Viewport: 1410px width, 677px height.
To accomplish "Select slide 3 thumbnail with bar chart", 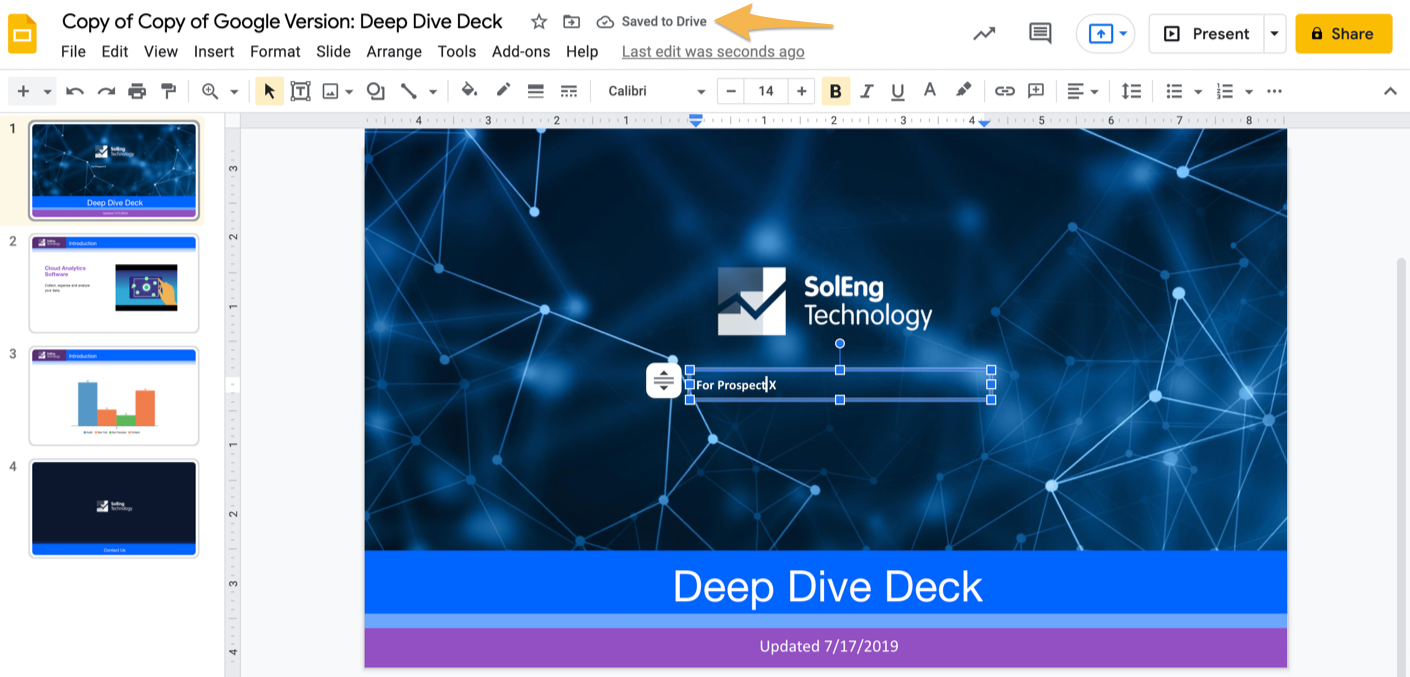I will 114,395.
